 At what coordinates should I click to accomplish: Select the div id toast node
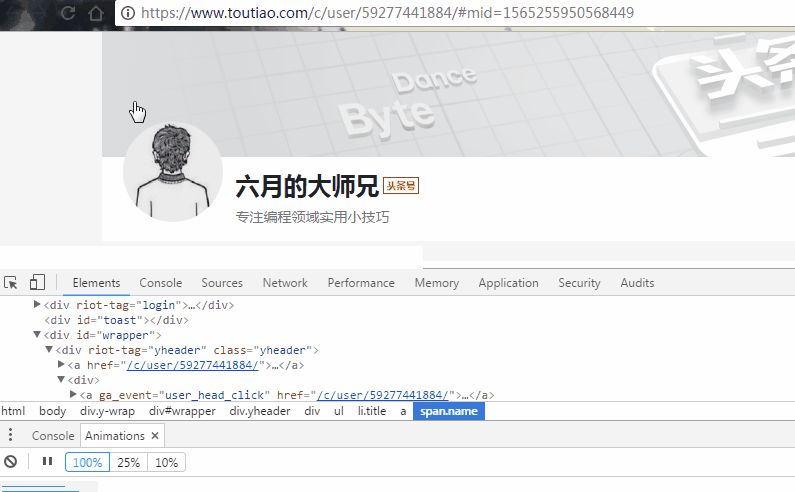[x=116, y=320]
